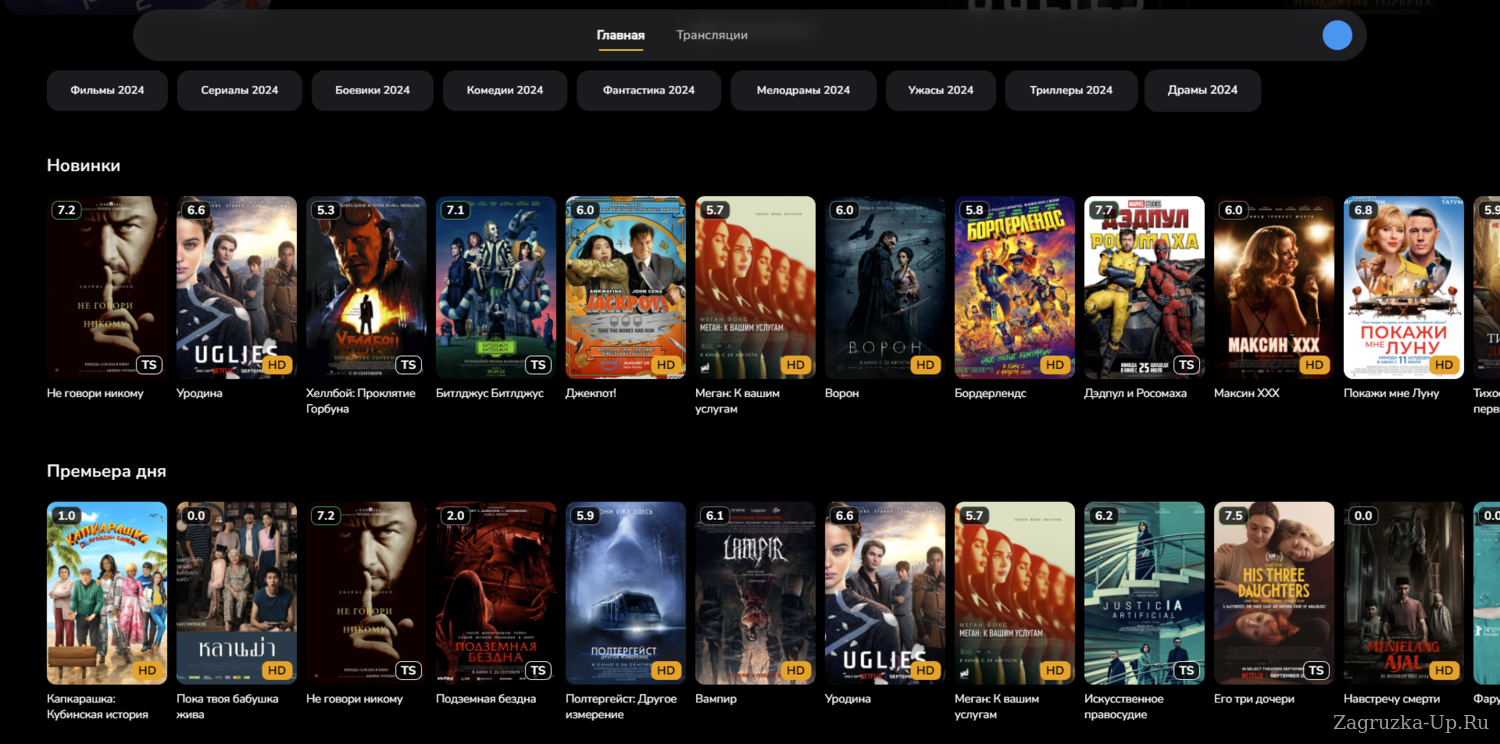The width and height of the screenshot is (1500, 744).
Task: Choose the Фантастика 2024 category
Action: [x=648, y=90]
